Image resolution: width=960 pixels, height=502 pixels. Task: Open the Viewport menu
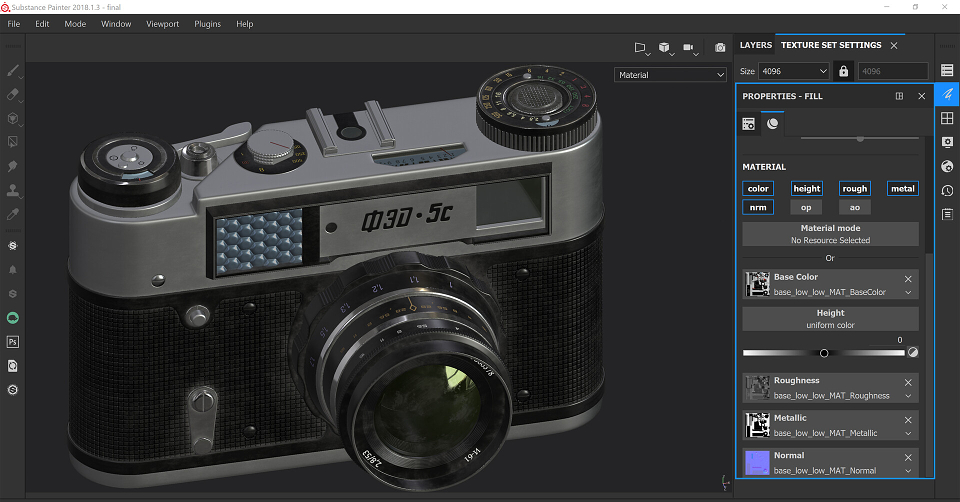click(162, 24)
